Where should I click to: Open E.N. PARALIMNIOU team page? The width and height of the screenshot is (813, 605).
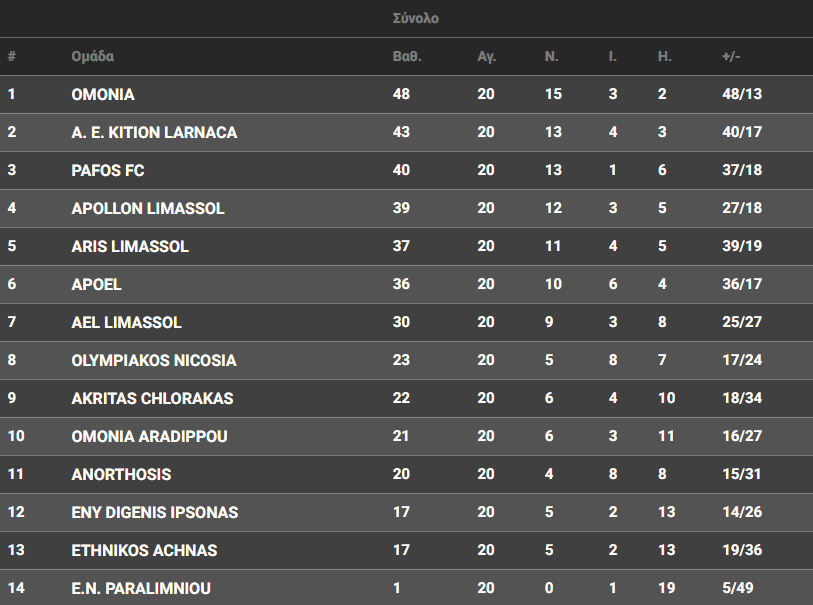pos(141,588)
